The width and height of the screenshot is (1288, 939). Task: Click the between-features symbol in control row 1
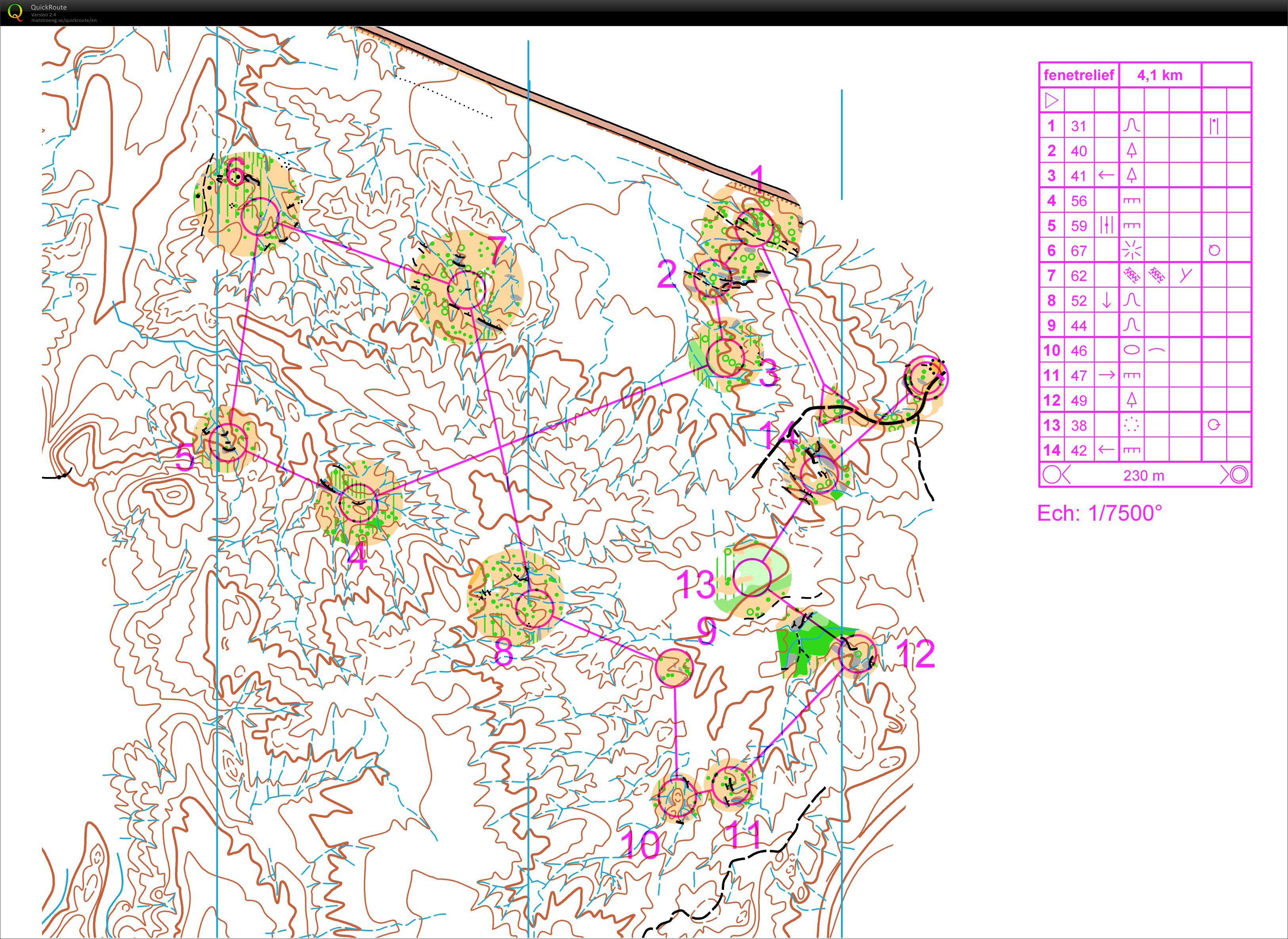tap(1214, 126)
